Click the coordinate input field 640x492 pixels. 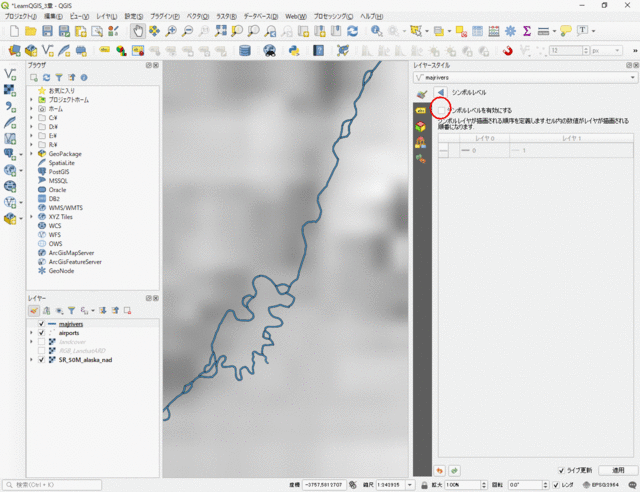[324, 485]
